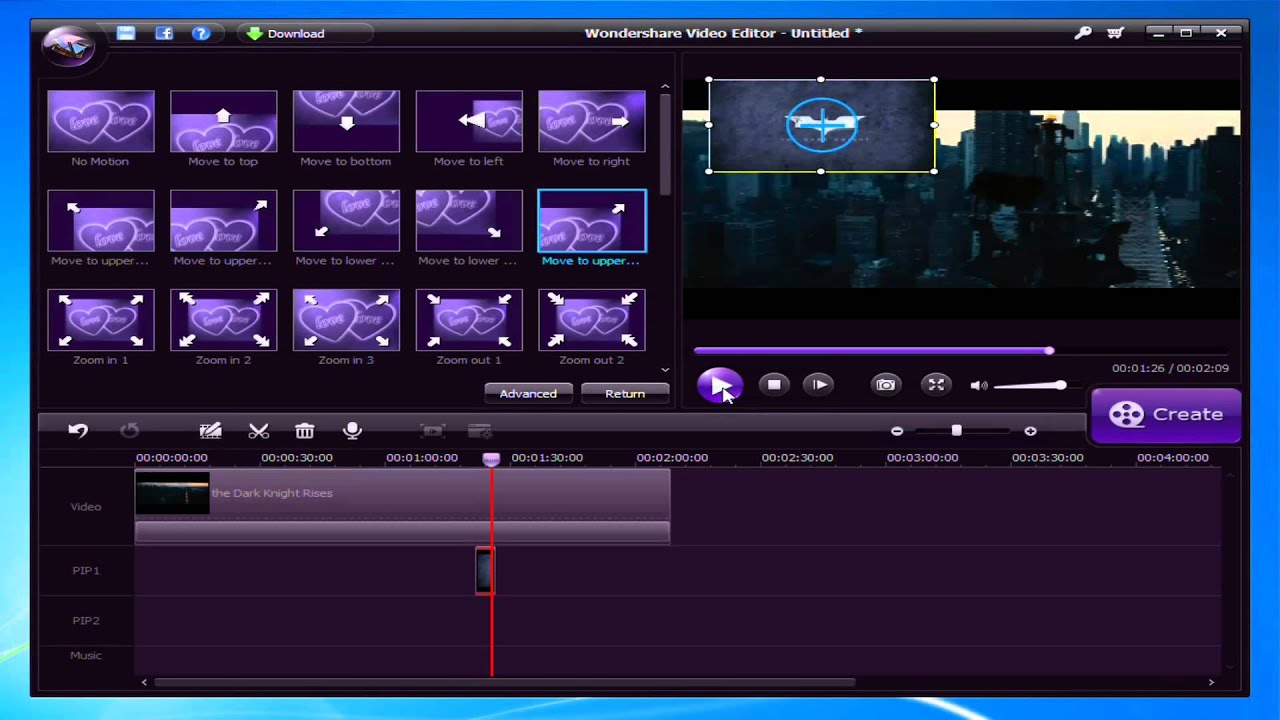
Task: Stop the preview playback
Action: (x=773, y=385)
